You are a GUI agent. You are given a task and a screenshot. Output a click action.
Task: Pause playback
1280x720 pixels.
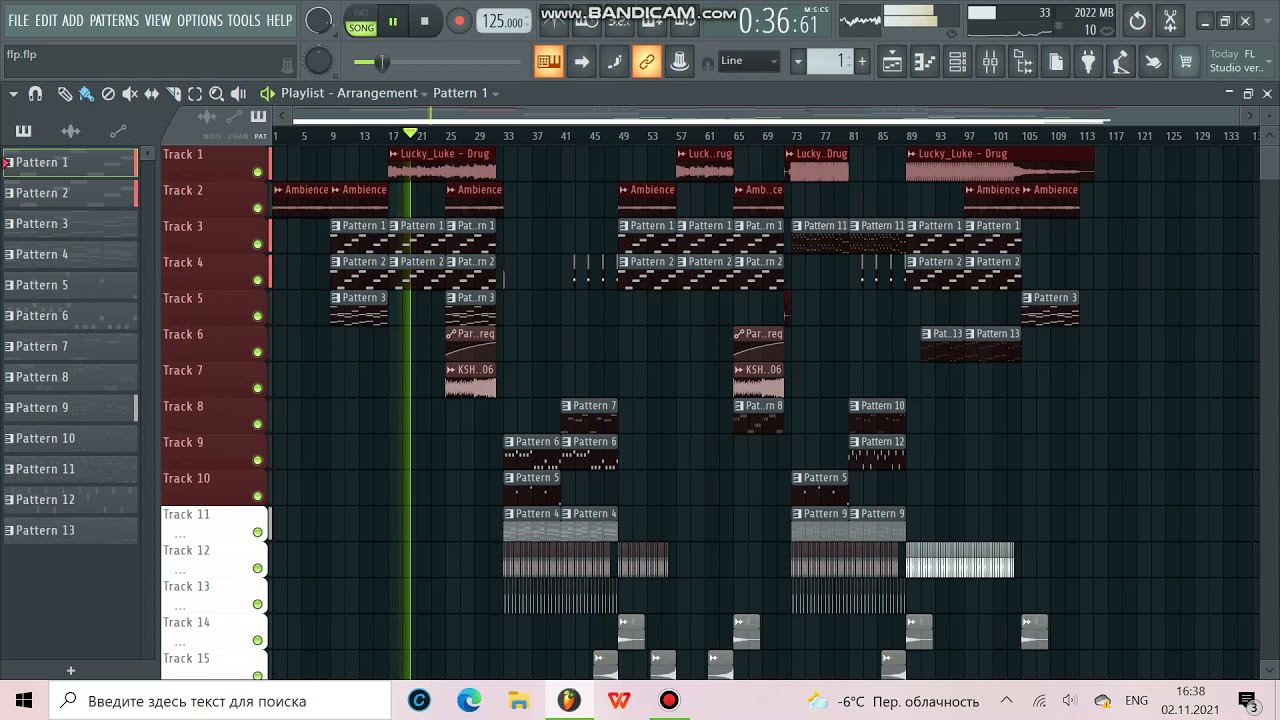393,21
